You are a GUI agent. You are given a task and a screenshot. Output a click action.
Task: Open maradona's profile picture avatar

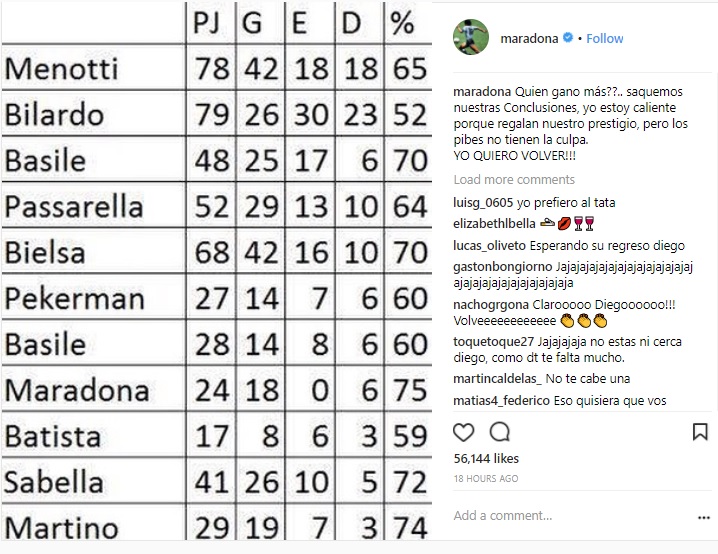(471, 37)
